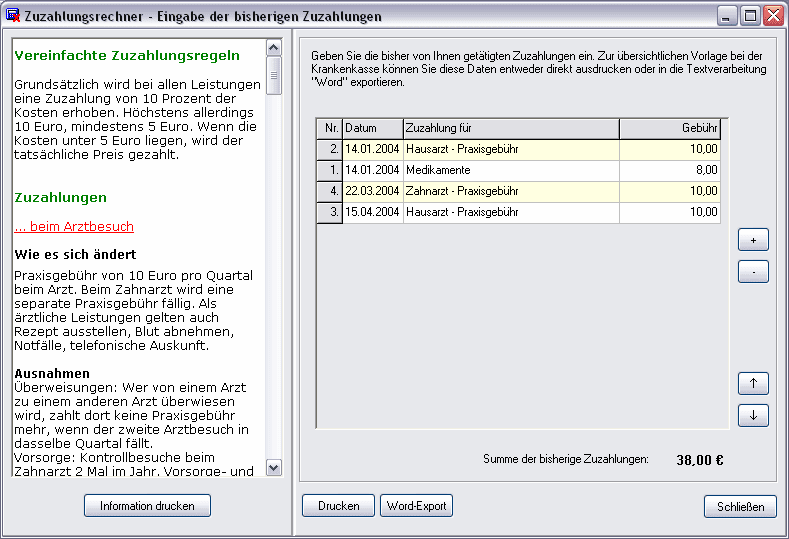This screenshot has height=539, width=789.
Task: Click the fee cell of row 3.
Action: point(670,212)
